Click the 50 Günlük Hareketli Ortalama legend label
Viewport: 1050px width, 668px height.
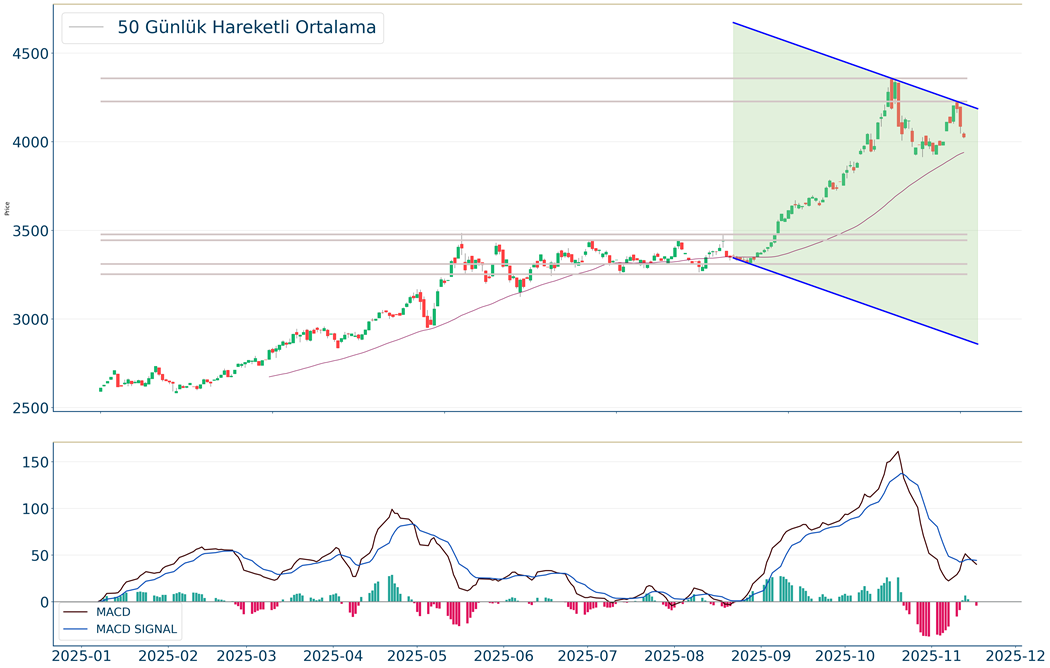click(246, 28)
